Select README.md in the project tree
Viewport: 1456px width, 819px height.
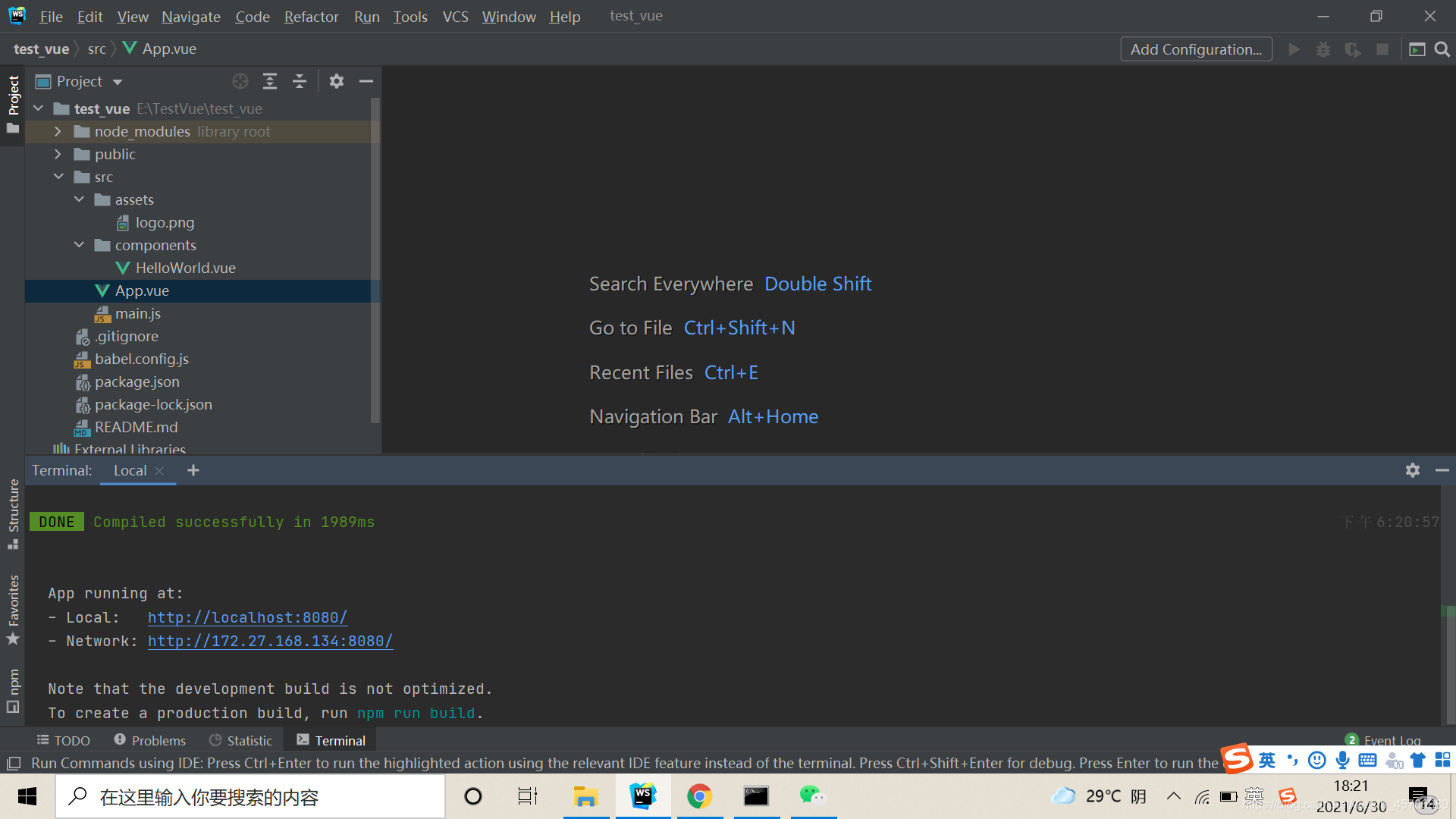(x=136, y=427)
